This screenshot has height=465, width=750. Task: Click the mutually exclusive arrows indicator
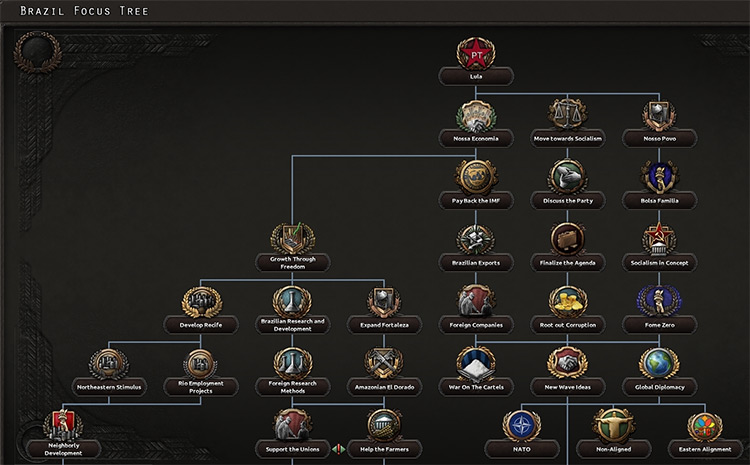pyautogui.click(x=339, y=449)
